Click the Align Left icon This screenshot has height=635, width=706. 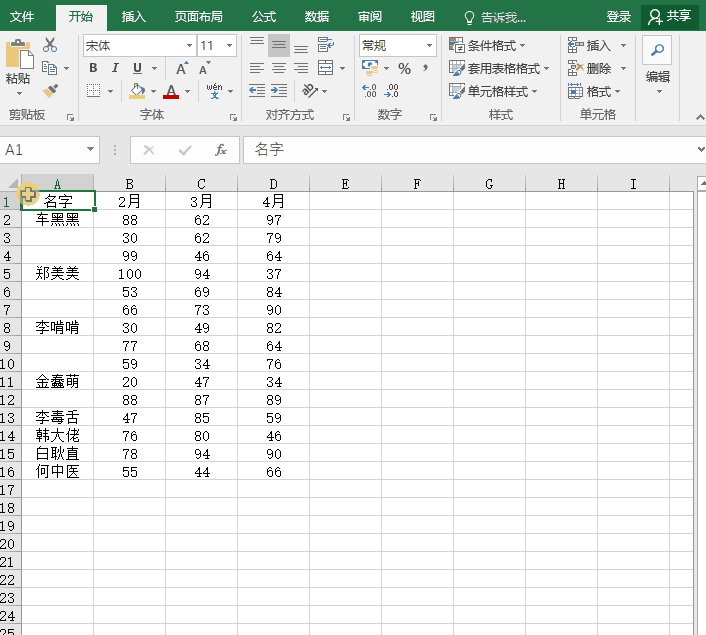[x=257, y=68]
